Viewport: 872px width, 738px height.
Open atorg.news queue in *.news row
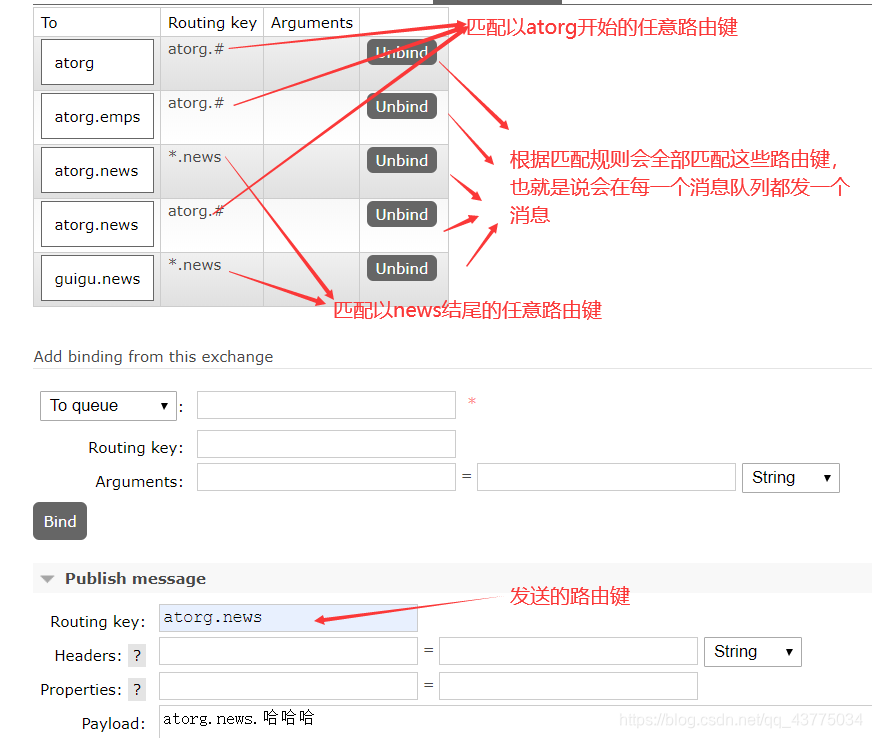tap(96, 171)
